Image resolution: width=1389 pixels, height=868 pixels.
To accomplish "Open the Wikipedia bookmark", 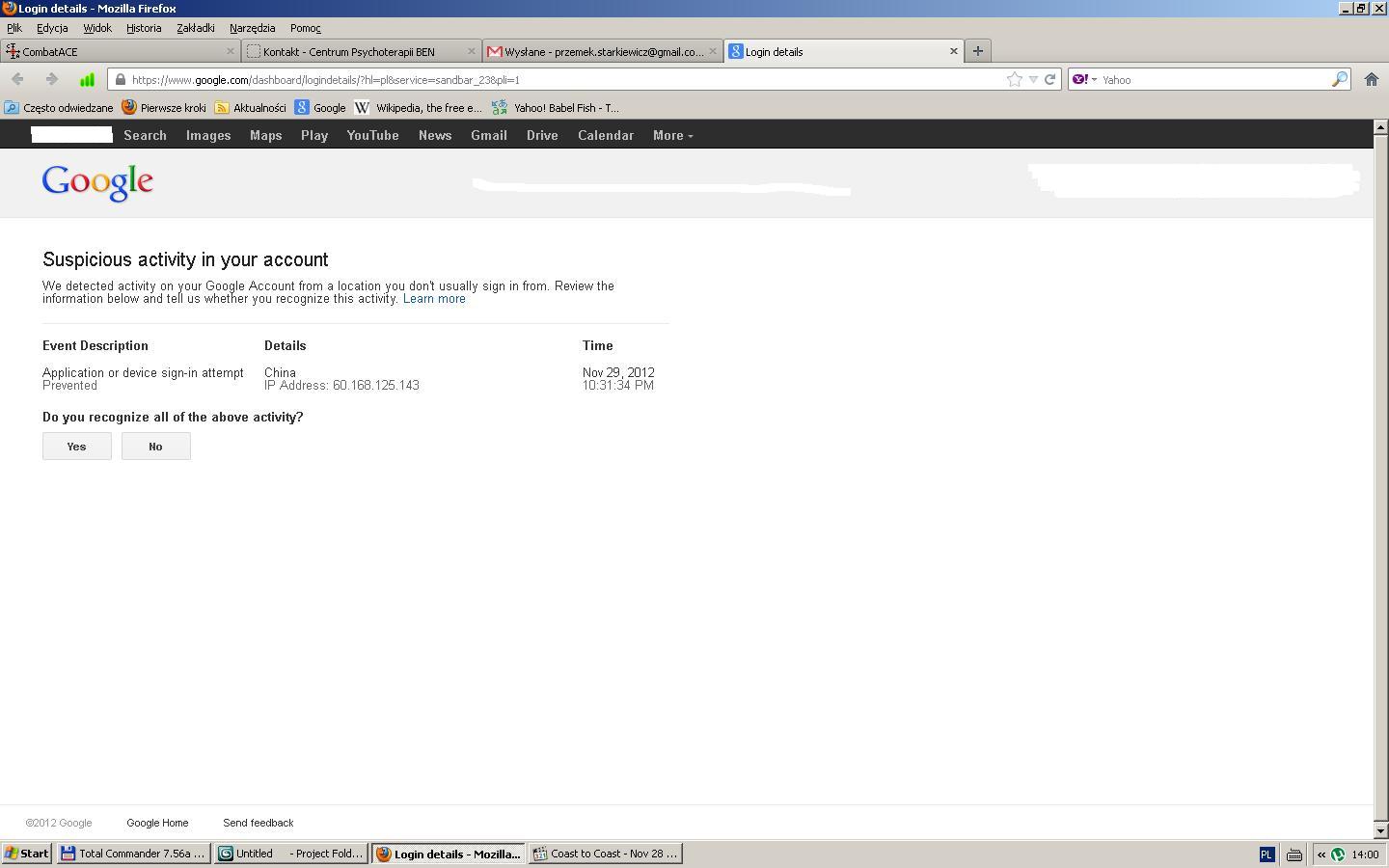I will [419, 108].
